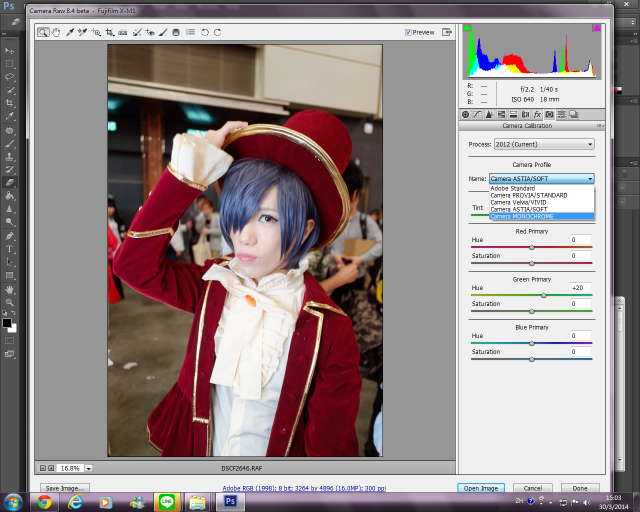Switch to the Presets panel tab

tap(561, 114)
